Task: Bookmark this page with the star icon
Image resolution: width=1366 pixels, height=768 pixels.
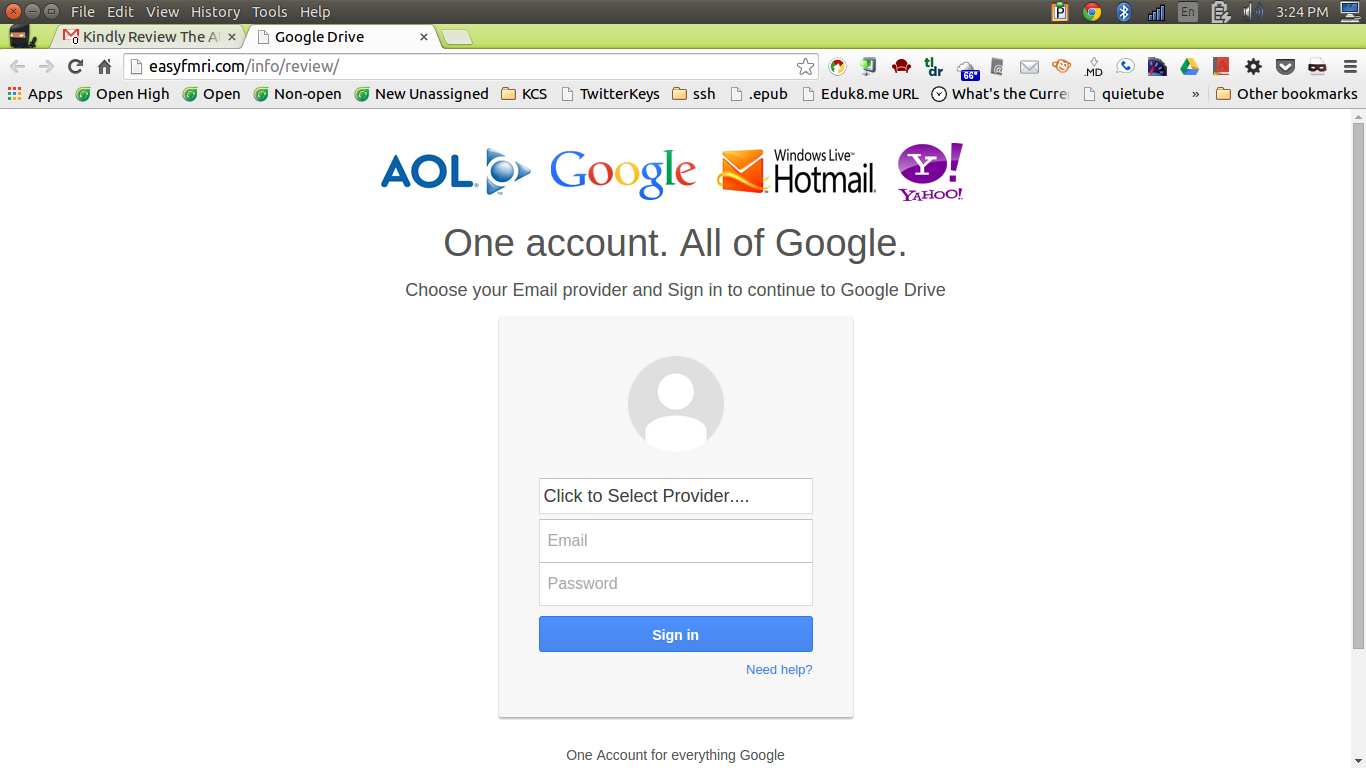Action: click(x=805, y=67)
